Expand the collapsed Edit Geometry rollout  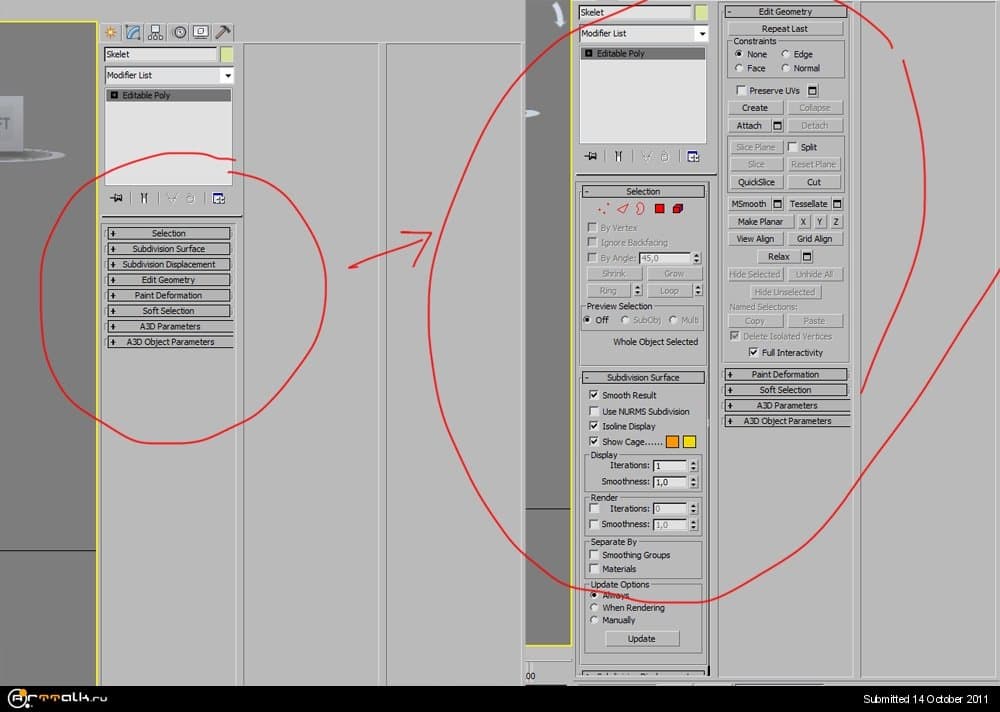tap(168, 280)
